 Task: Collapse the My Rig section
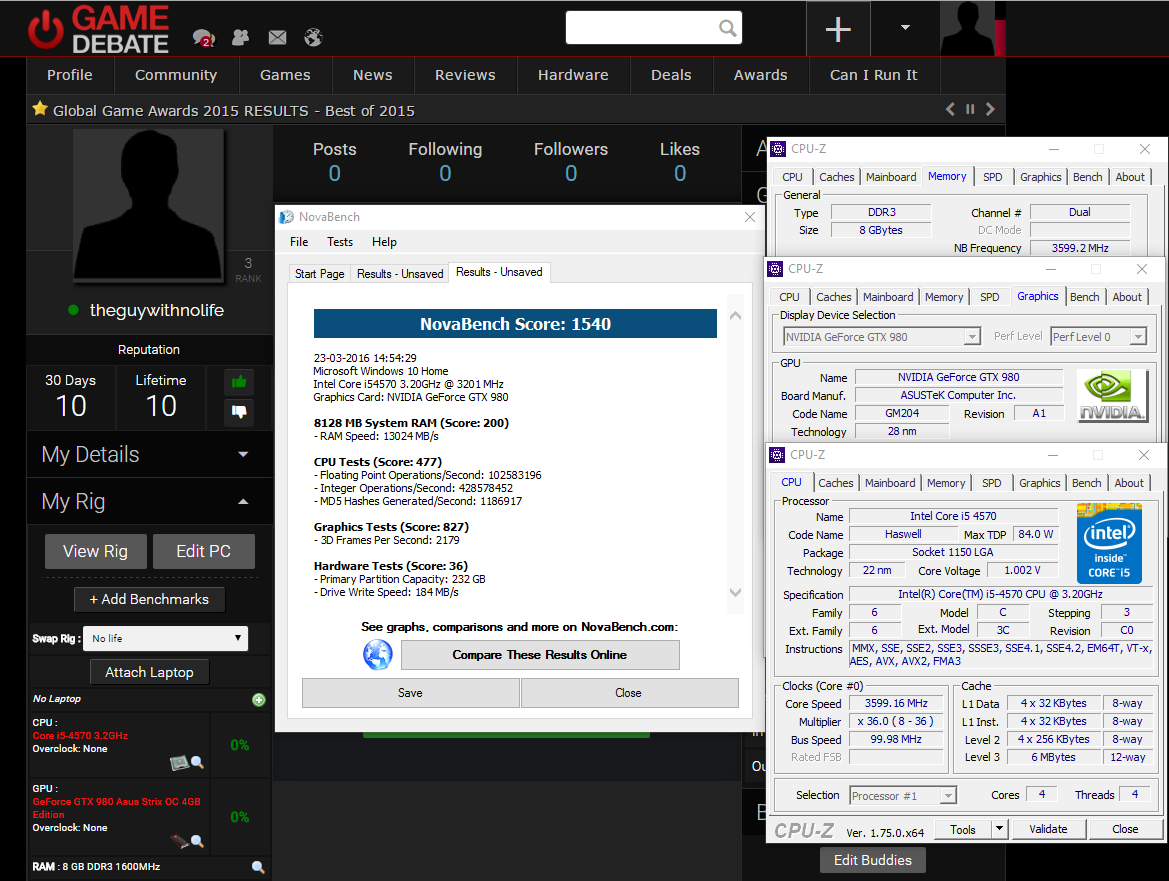click(149, 502)
